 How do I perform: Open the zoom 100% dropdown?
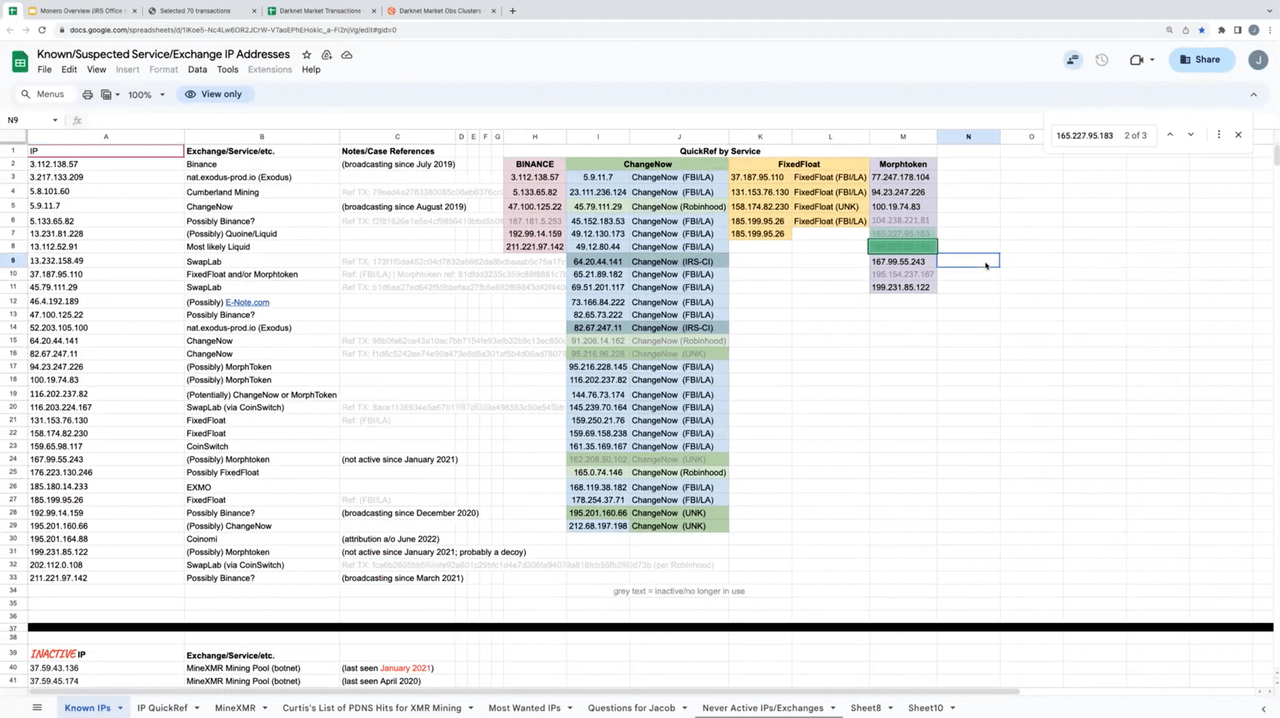pos(146,94)
